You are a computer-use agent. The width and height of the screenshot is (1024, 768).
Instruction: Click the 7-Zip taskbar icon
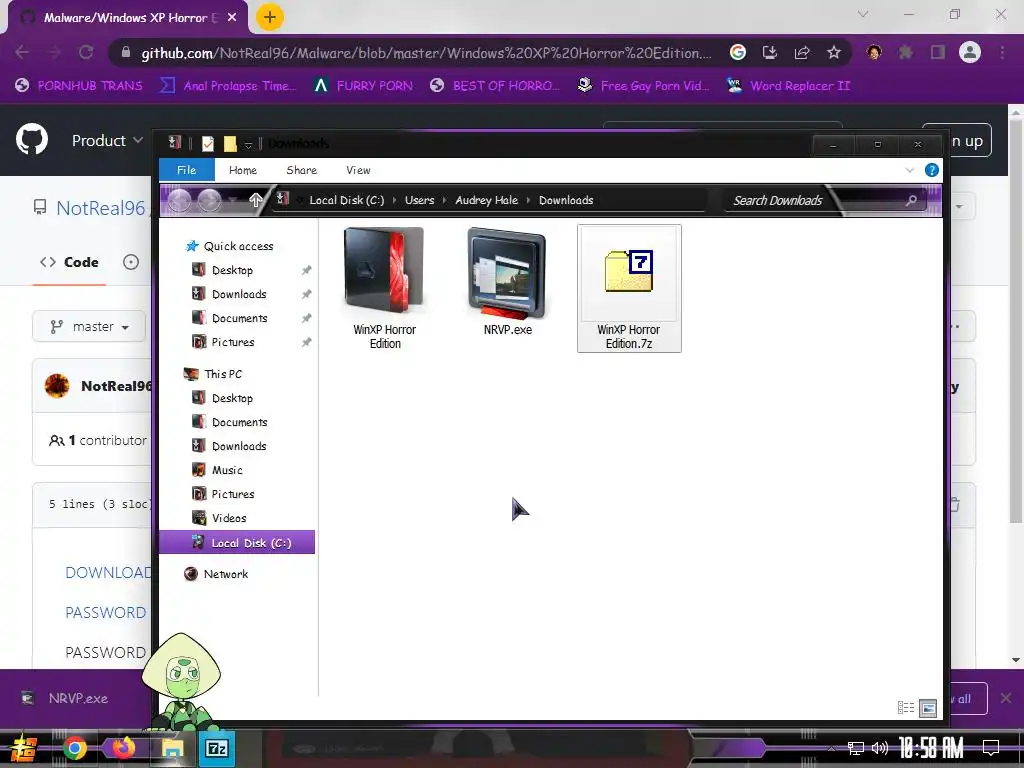pyautogui.click(x=217, y=748)
